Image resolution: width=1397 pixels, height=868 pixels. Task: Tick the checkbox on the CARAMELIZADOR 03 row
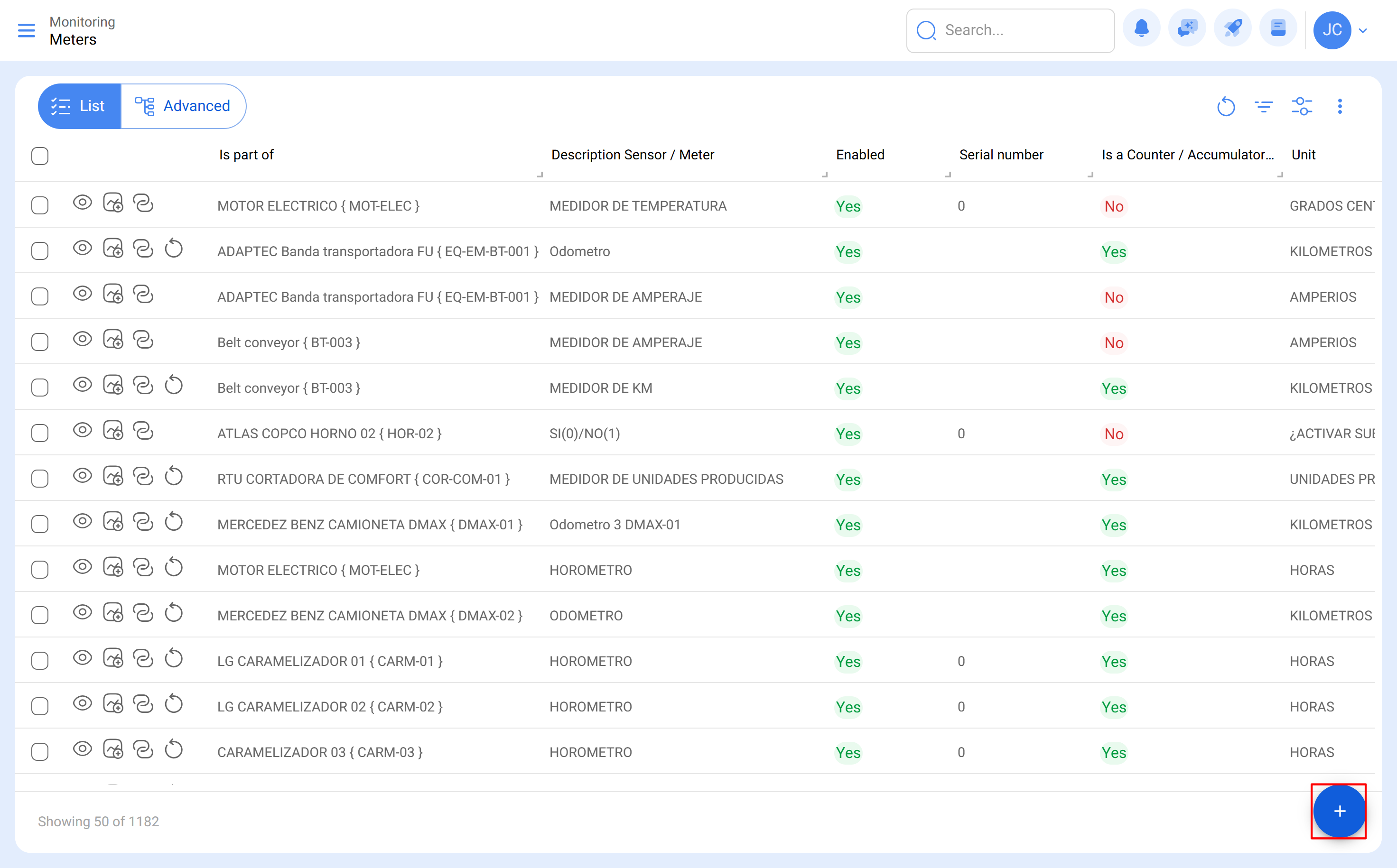coord(39,751)
